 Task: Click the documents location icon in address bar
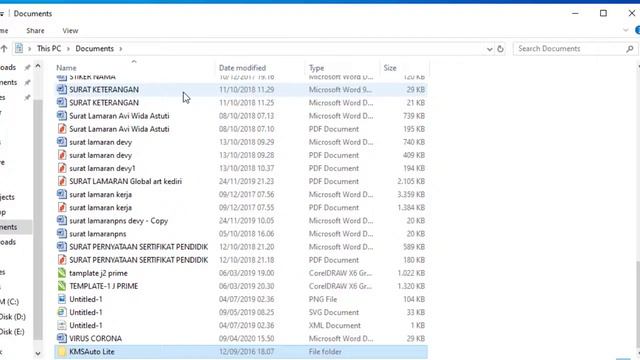pos(19,48)
